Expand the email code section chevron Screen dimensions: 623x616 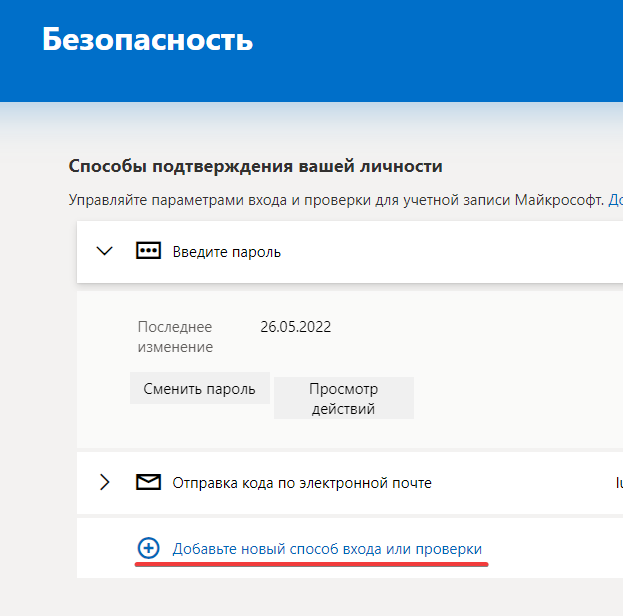pos(105,483)
